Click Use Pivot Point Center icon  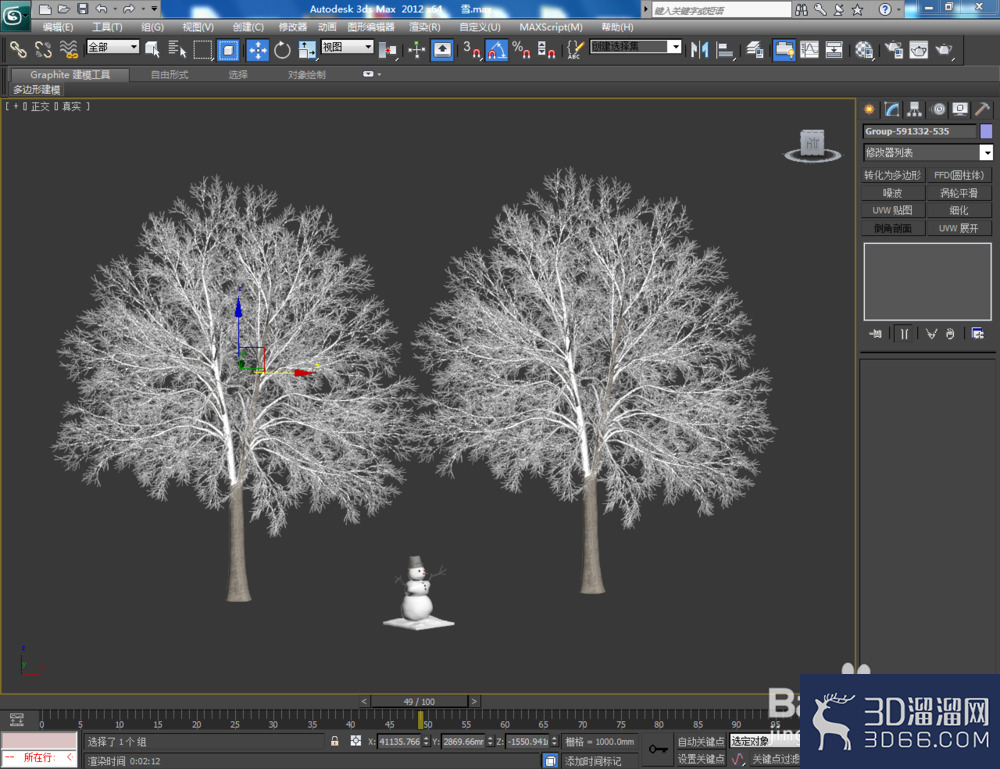click(387, 50)
